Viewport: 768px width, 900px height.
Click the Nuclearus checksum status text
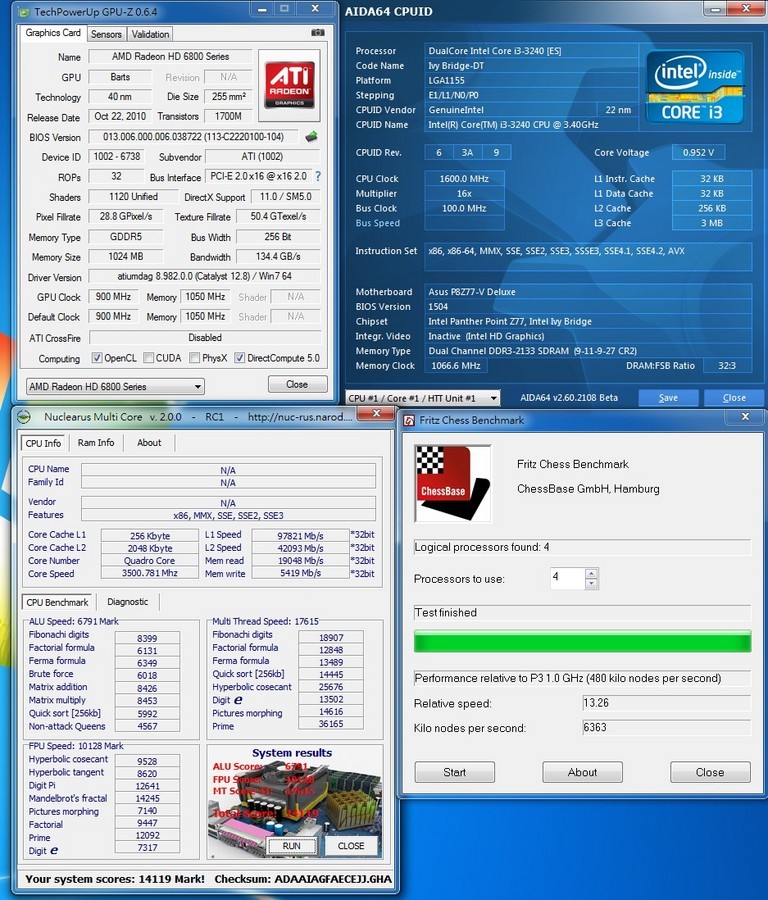click(x=303, y=879)
